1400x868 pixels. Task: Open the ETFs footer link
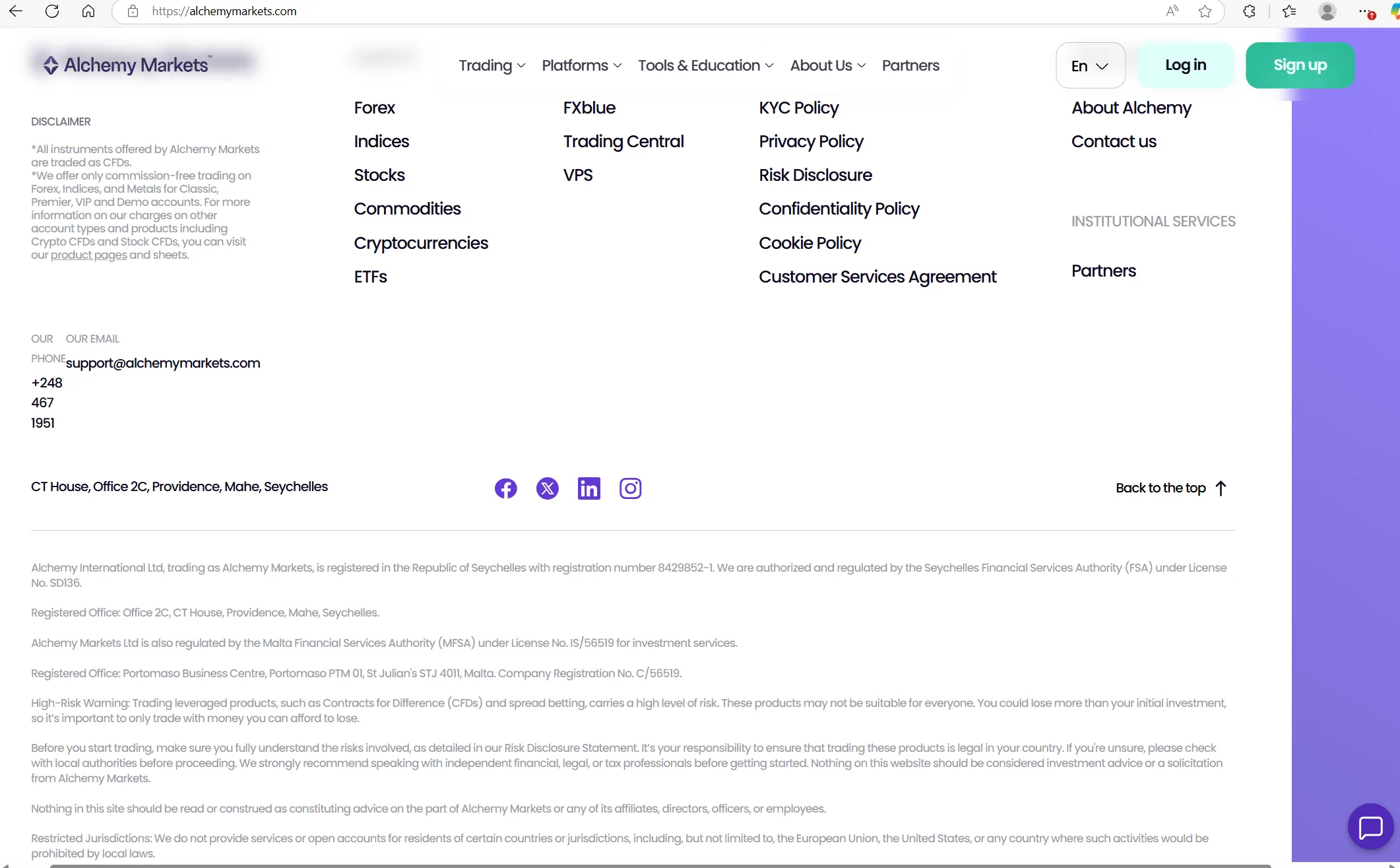(370, 277)
